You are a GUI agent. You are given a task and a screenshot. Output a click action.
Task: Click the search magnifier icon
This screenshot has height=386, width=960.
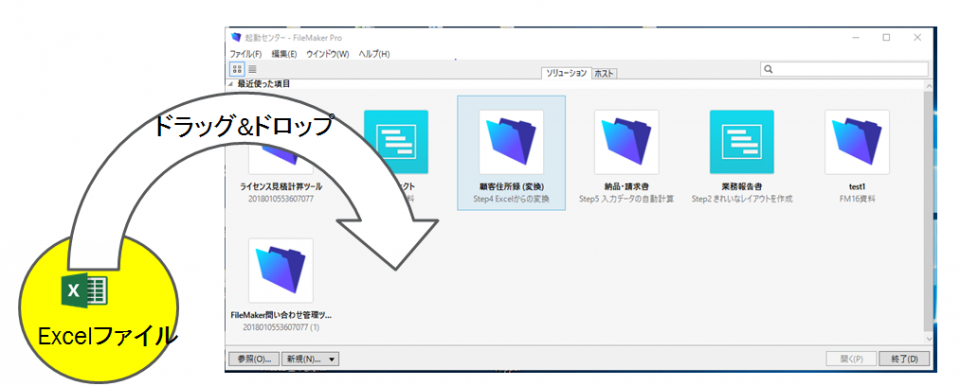pyautogui.click(x=768, y=69)
